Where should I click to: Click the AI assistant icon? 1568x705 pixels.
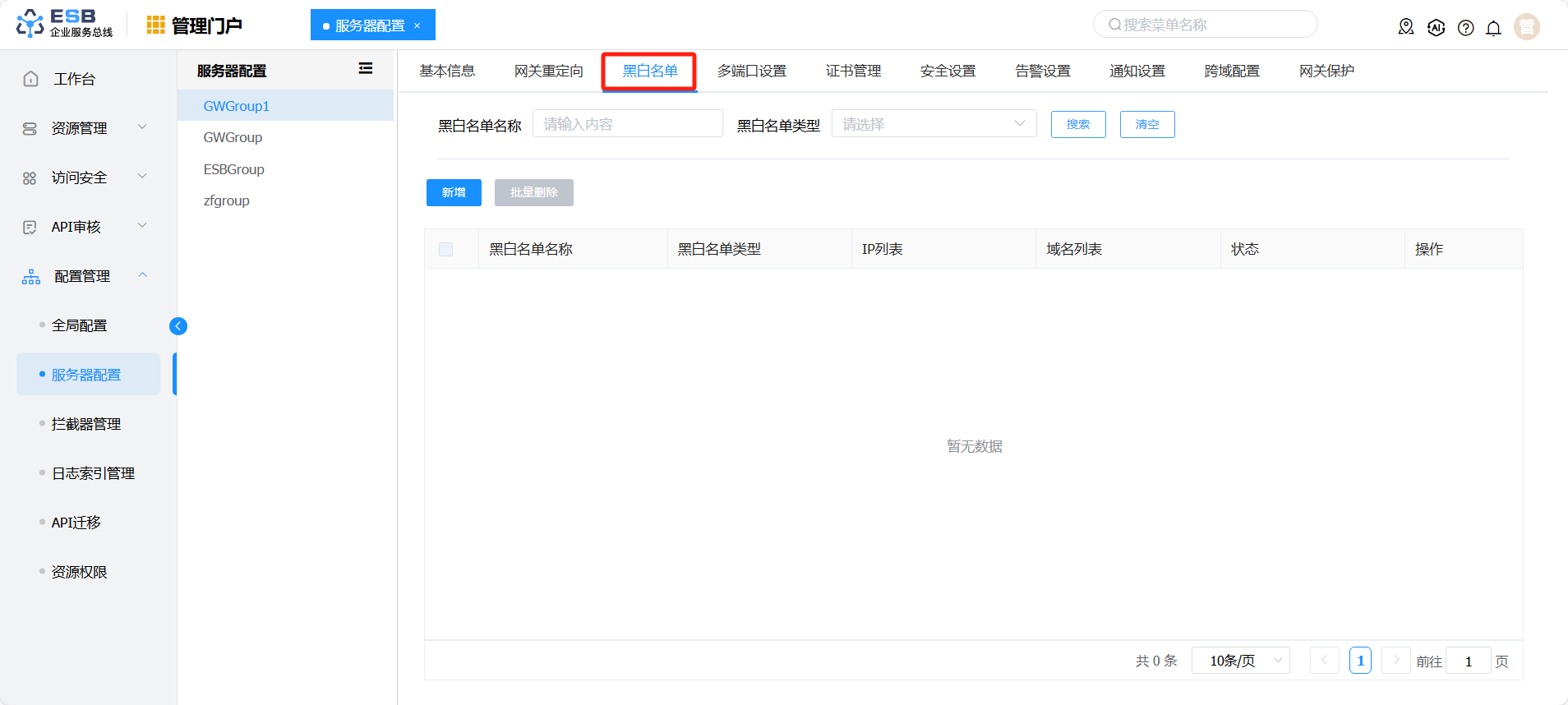pos(1436,28)
